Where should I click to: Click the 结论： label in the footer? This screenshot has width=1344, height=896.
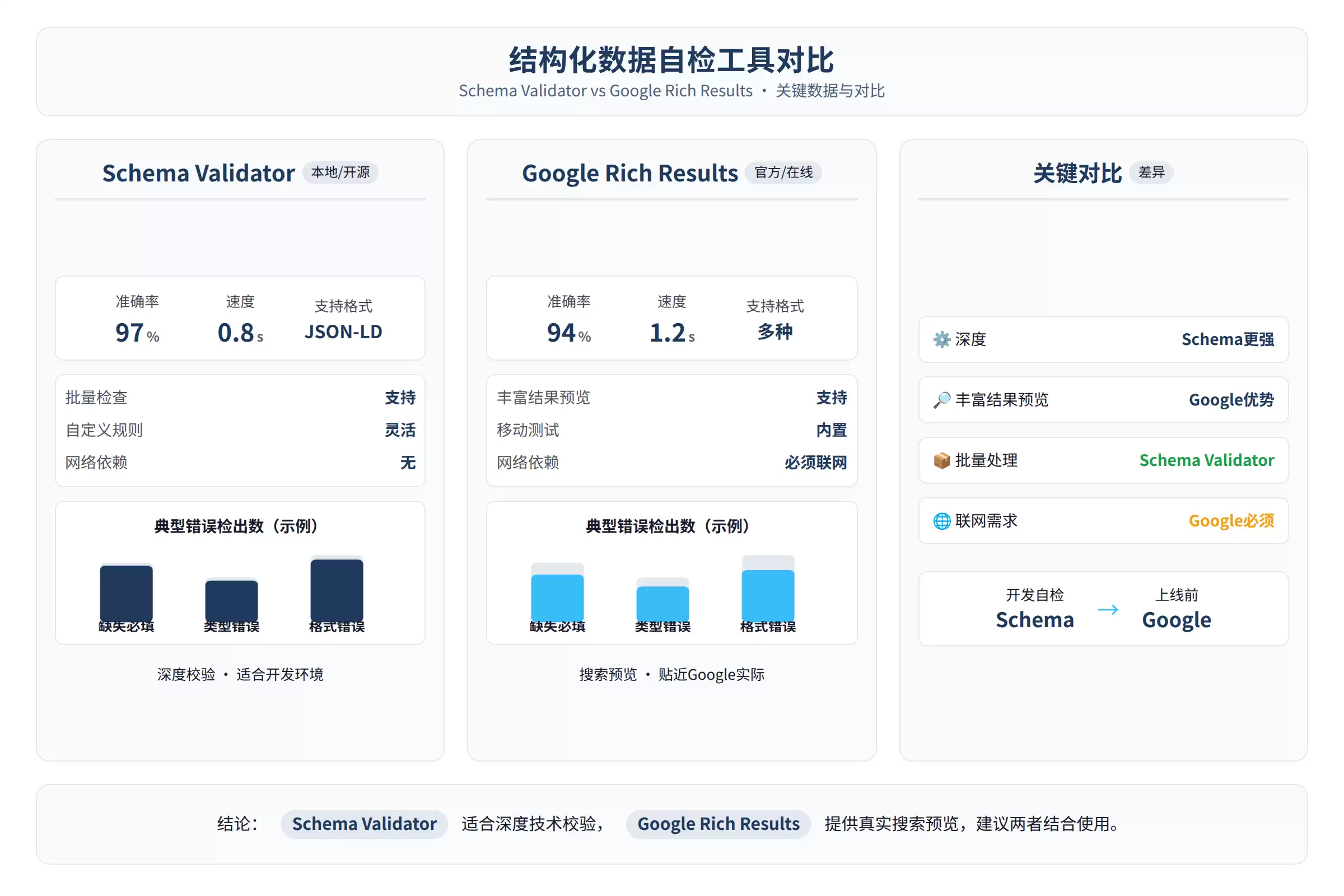click(x=239, y=824)
